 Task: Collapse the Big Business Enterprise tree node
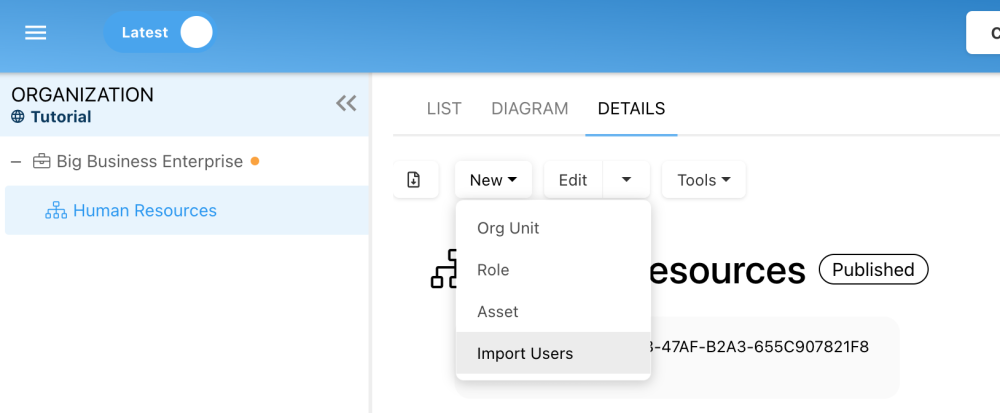(17, 161)
